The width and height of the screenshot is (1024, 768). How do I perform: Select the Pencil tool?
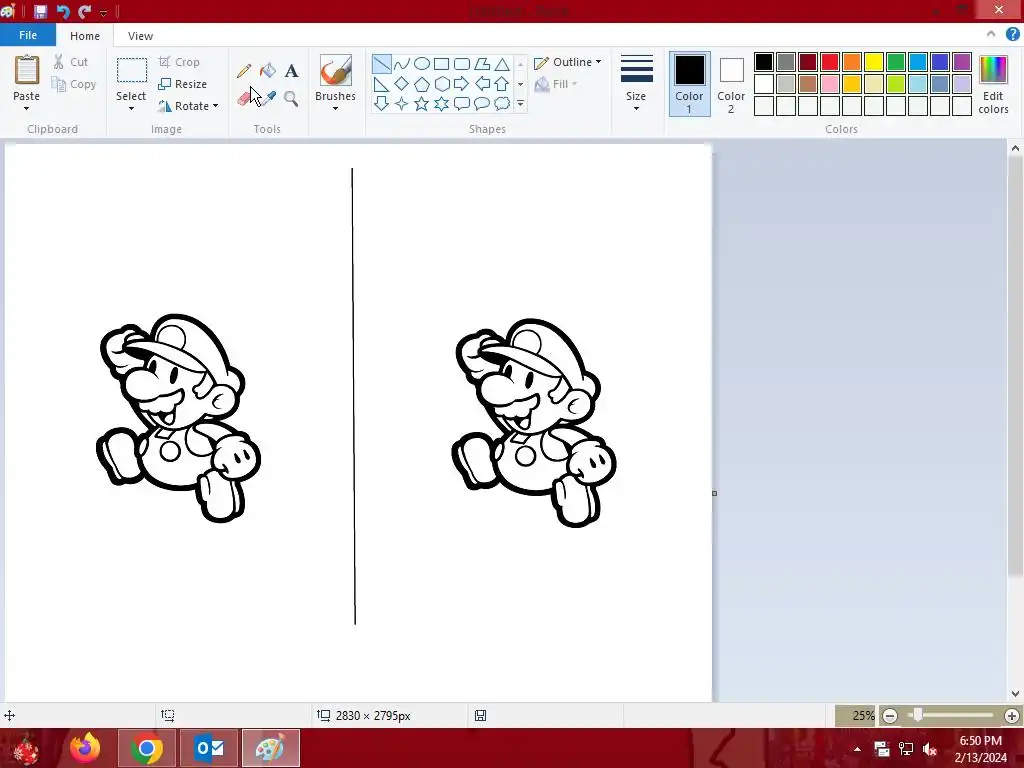click(x=244, y=71)
